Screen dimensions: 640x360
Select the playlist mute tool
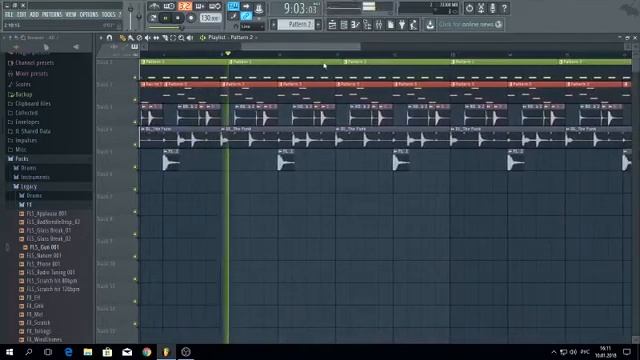147,38
